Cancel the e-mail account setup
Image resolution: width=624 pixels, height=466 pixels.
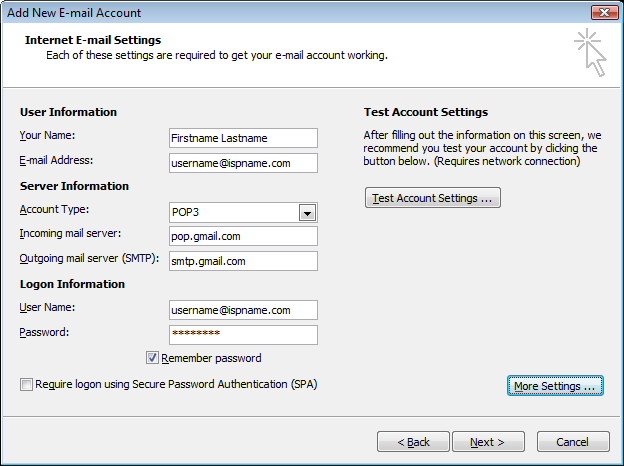tap(573, 442)
